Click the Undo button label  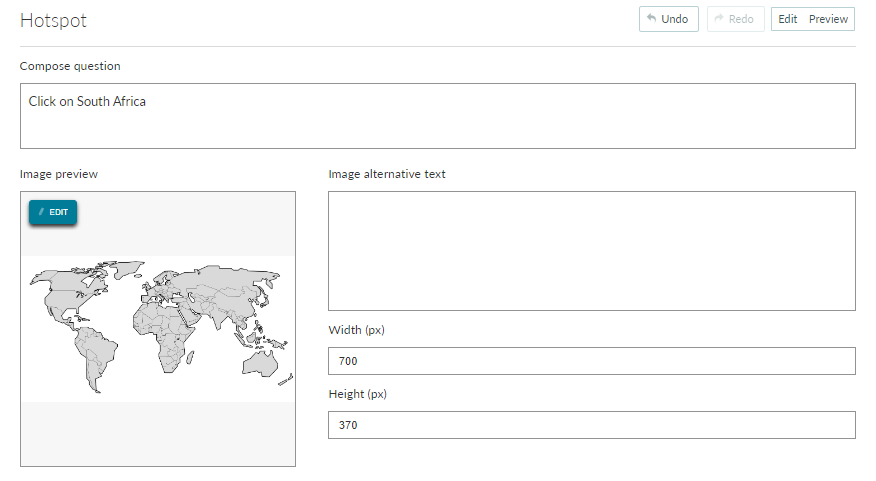click(x=674, y=19)
